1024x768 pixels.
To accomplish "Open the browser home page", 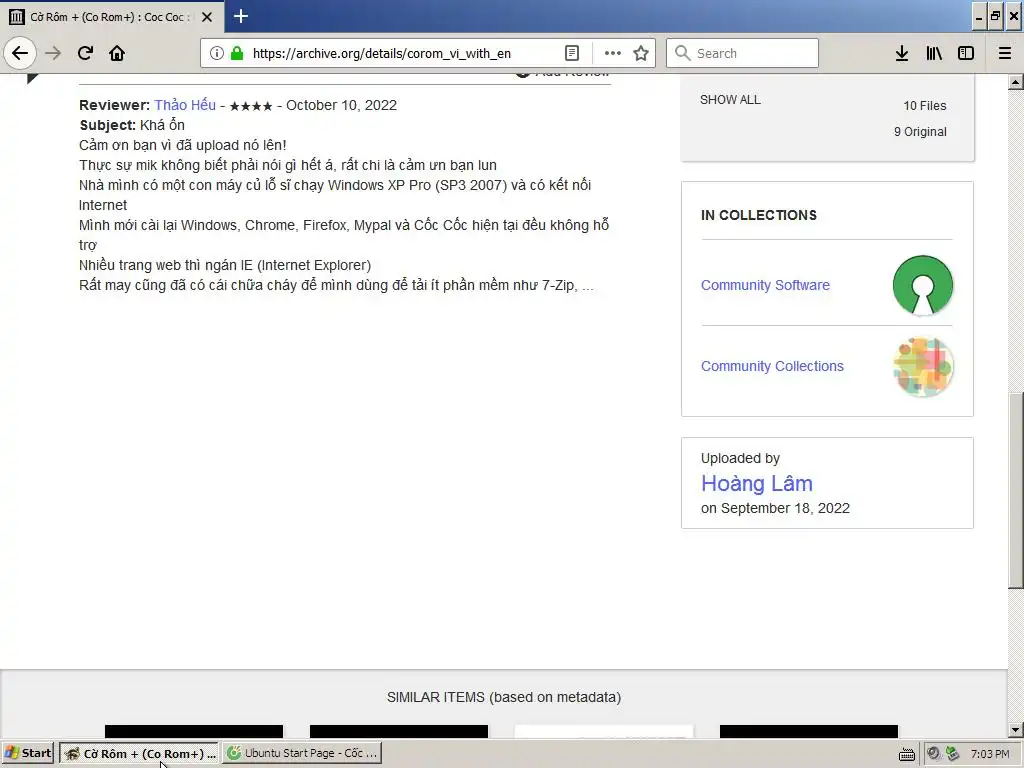I will [117, 53].
